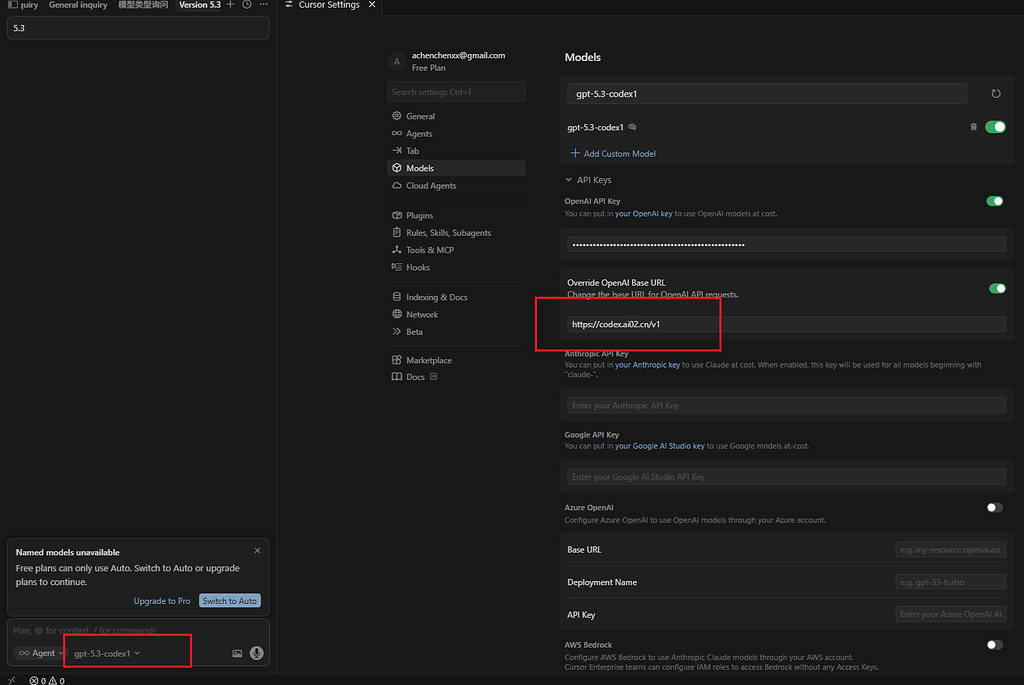Focus the Search settings field
The image size is (1024, 685).
[456, 92]
